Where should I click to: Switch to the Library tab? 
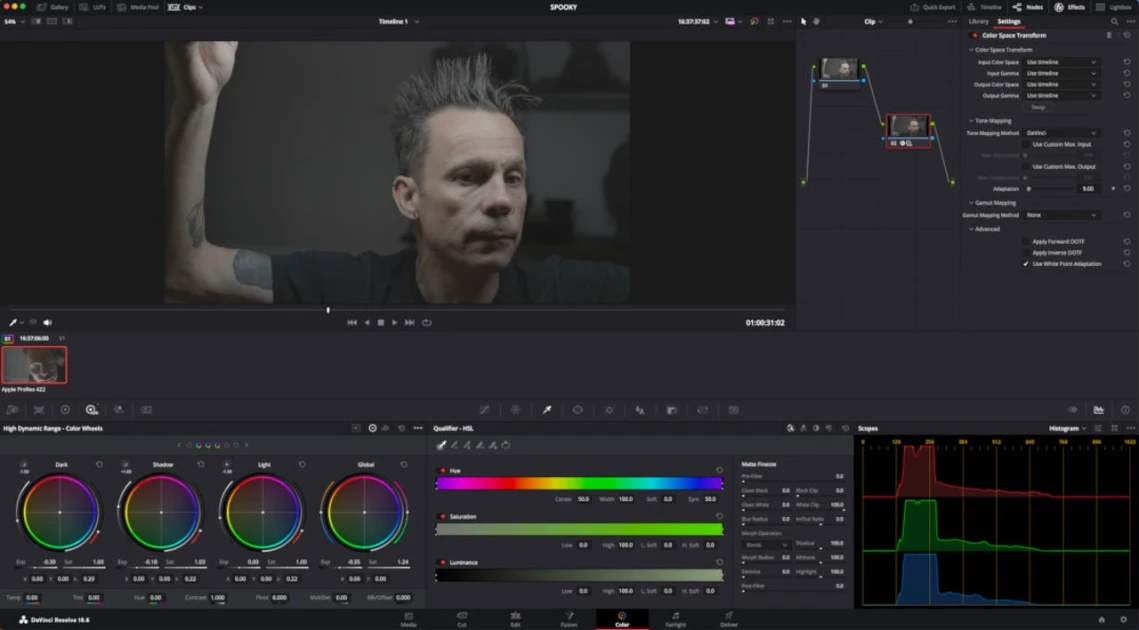tap(978, 22)
